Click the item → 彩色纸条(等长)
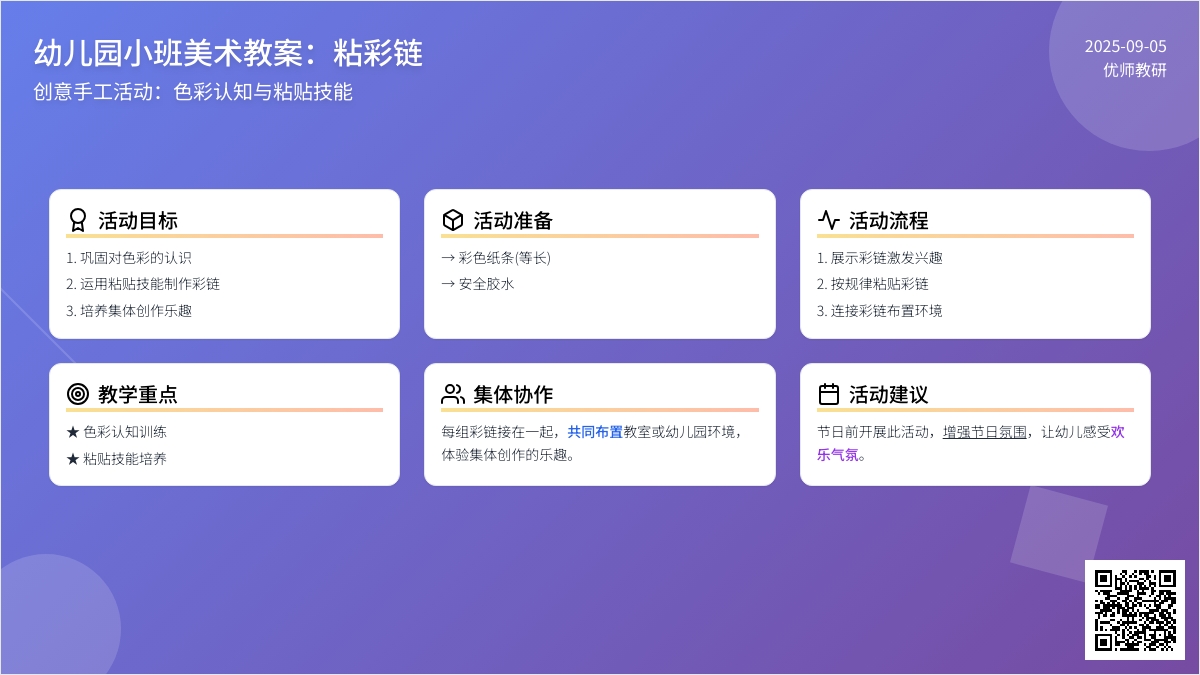This screenshot has height=675, width=1200. (x=496, y=258)
